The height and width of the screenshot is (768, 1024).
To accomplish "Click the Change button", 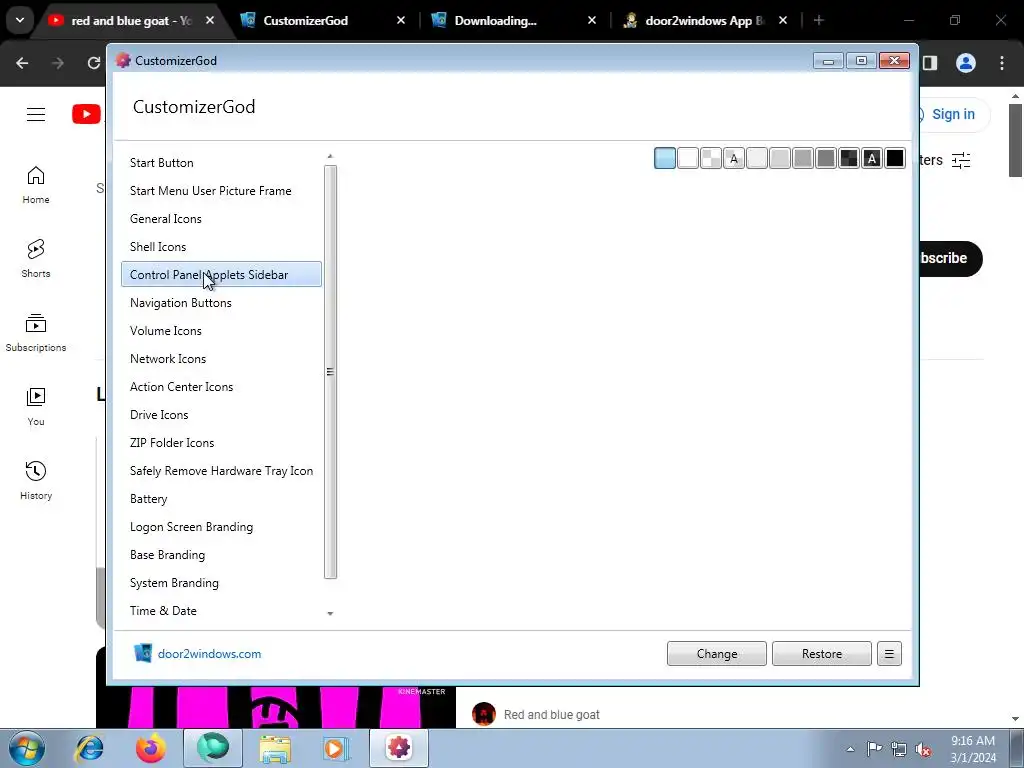I will point(716,654).
